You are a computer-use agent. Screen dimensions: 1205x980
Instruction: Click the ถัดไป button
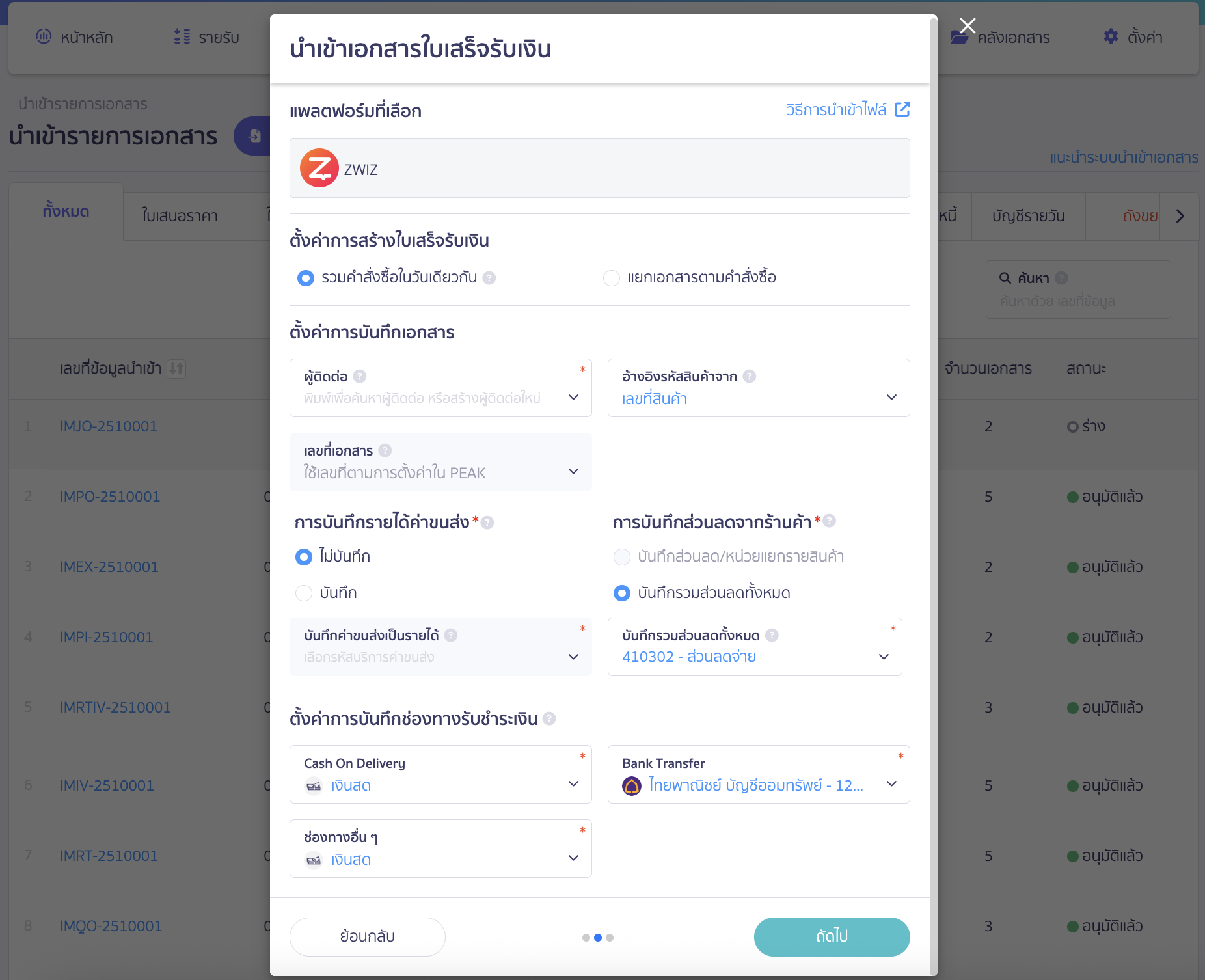pyautogui.click(x=832, y=936)
